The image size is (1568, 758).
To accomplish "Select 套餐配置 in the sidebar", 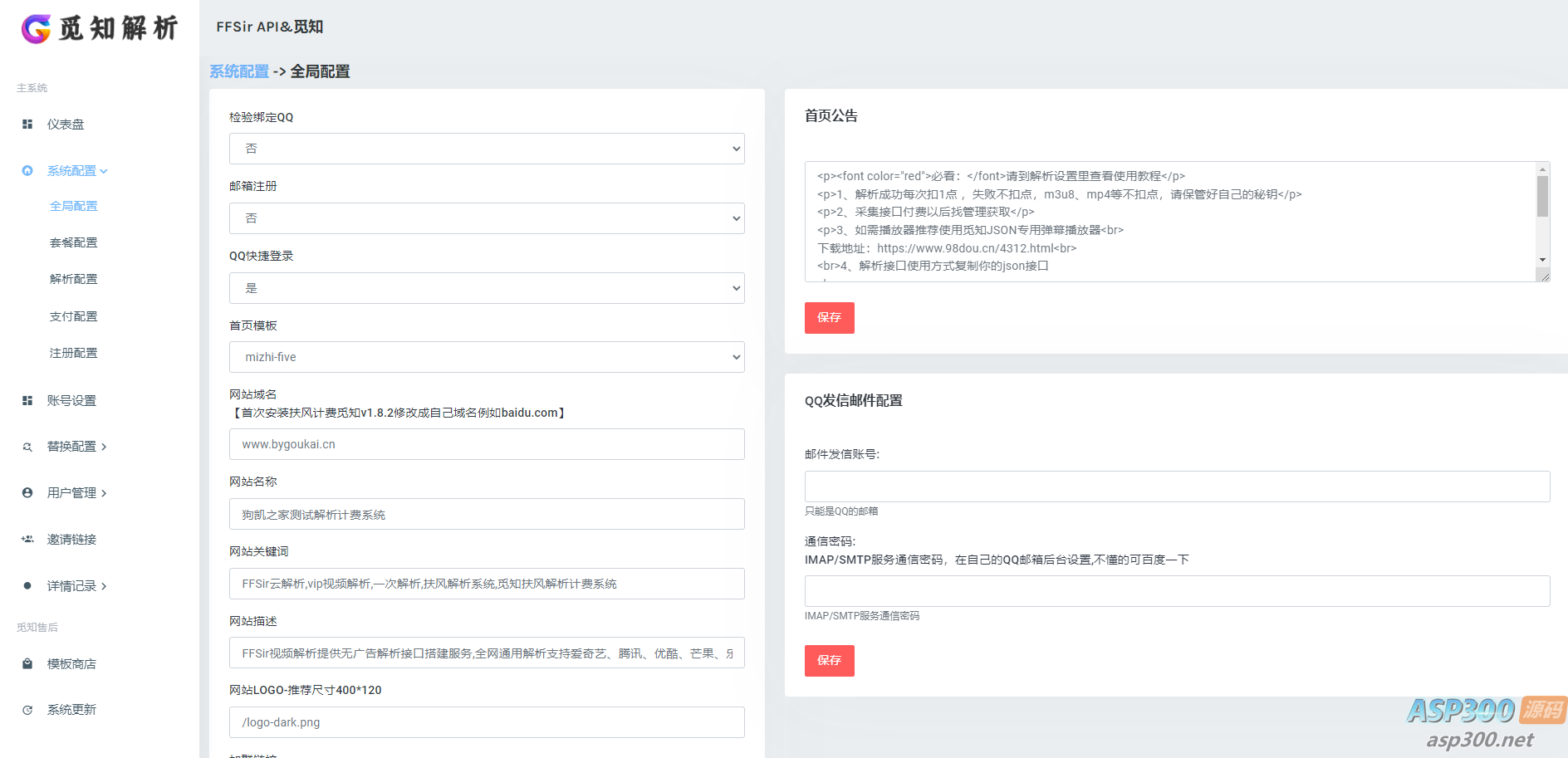I will 74,242.
